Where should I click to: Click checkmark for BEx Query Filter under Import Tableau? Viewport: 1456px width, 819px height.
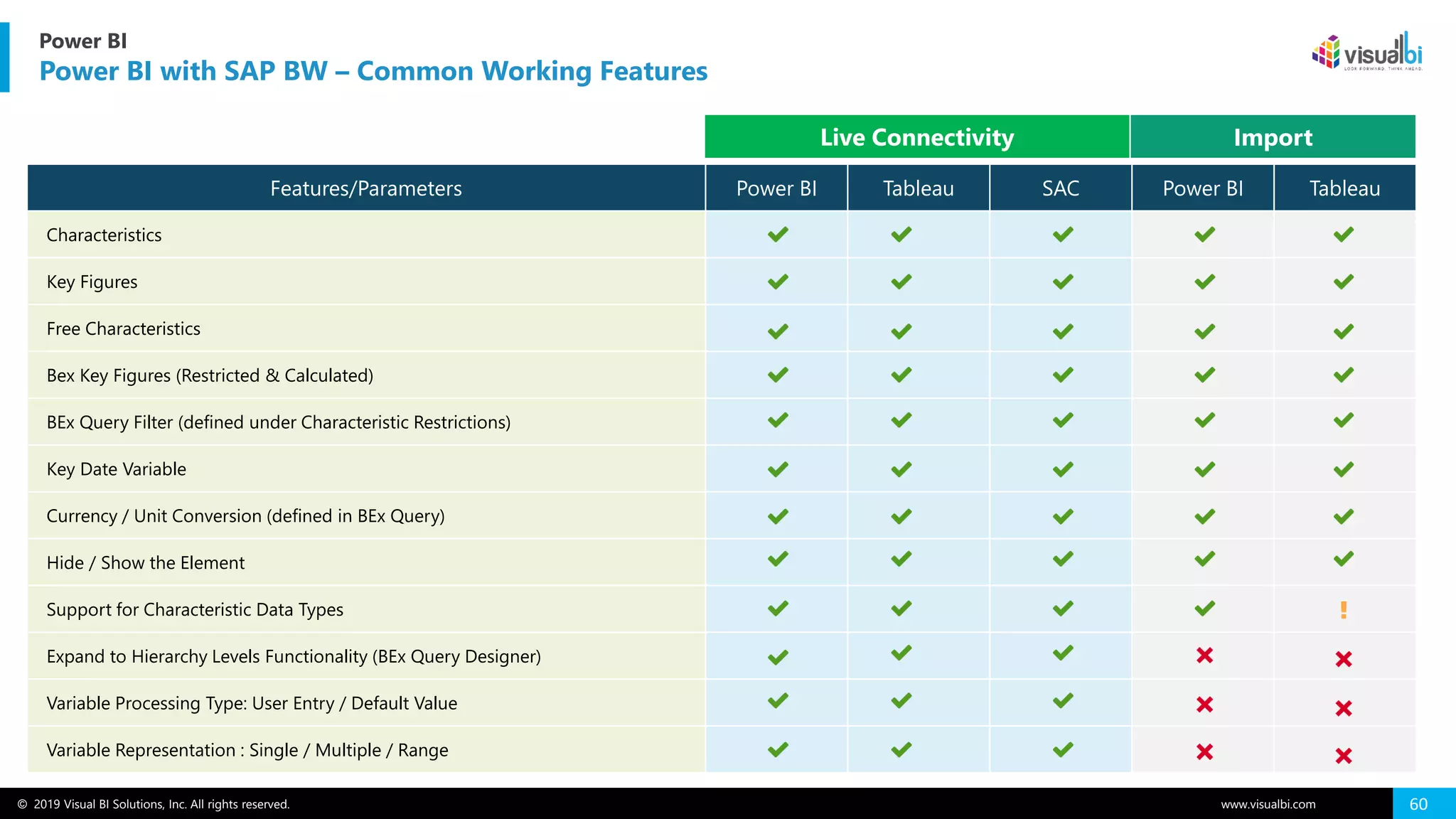point(1344,420)
